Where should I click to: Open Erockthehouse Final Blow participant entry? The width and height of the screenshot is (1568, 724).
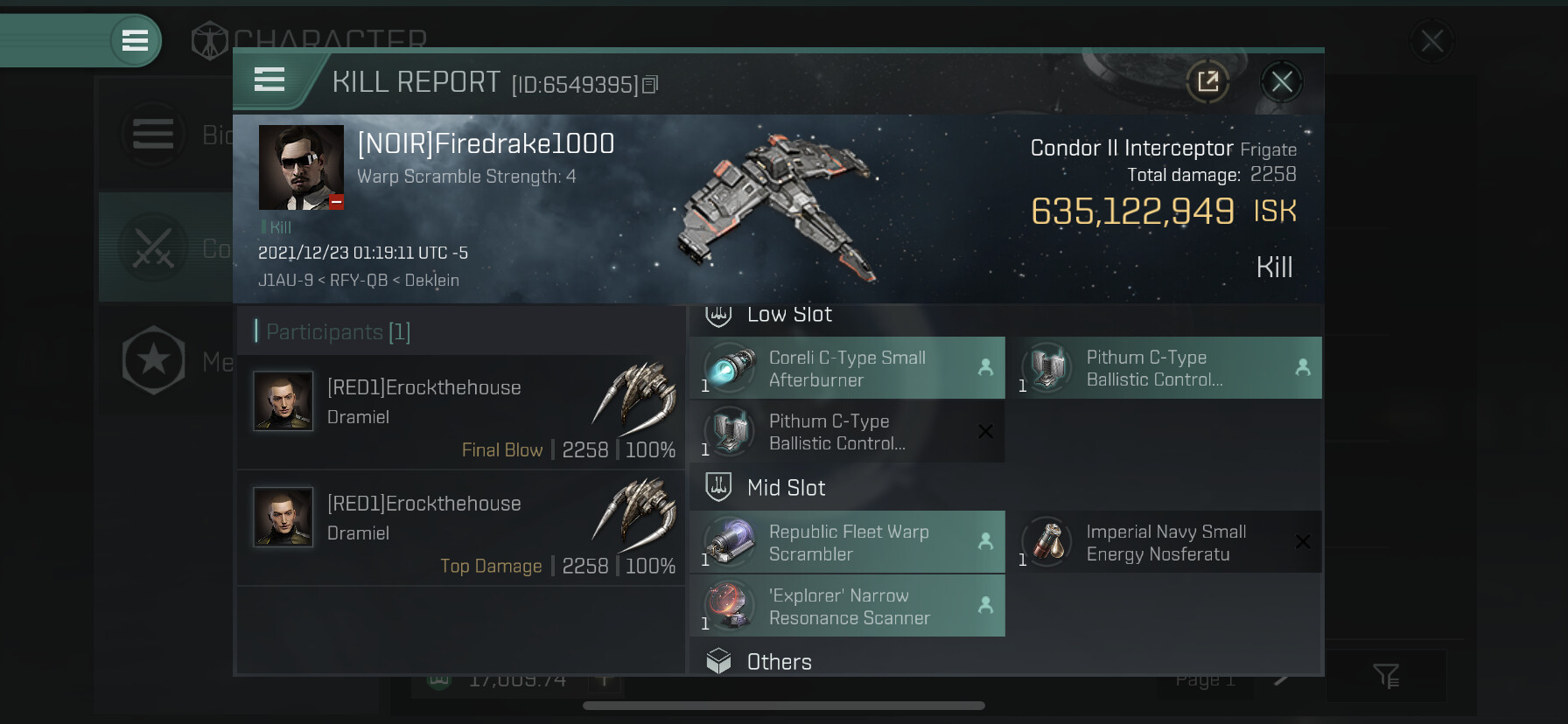point(461,412)
